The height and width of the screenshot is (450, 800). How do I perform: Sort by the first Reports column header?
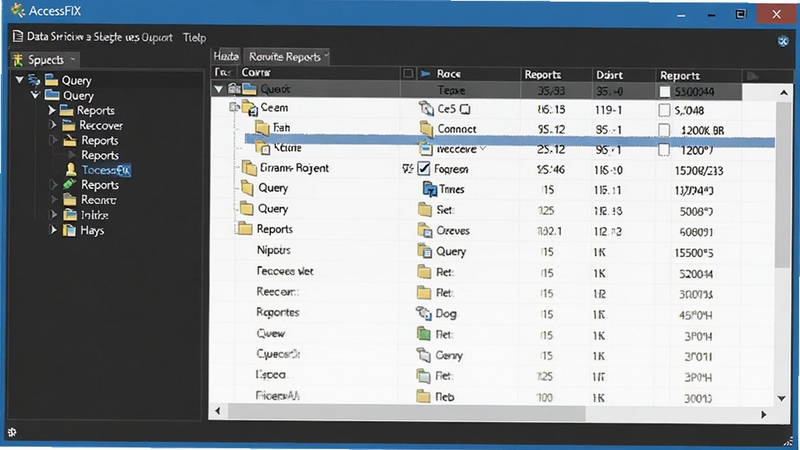(x=556, y=74)
